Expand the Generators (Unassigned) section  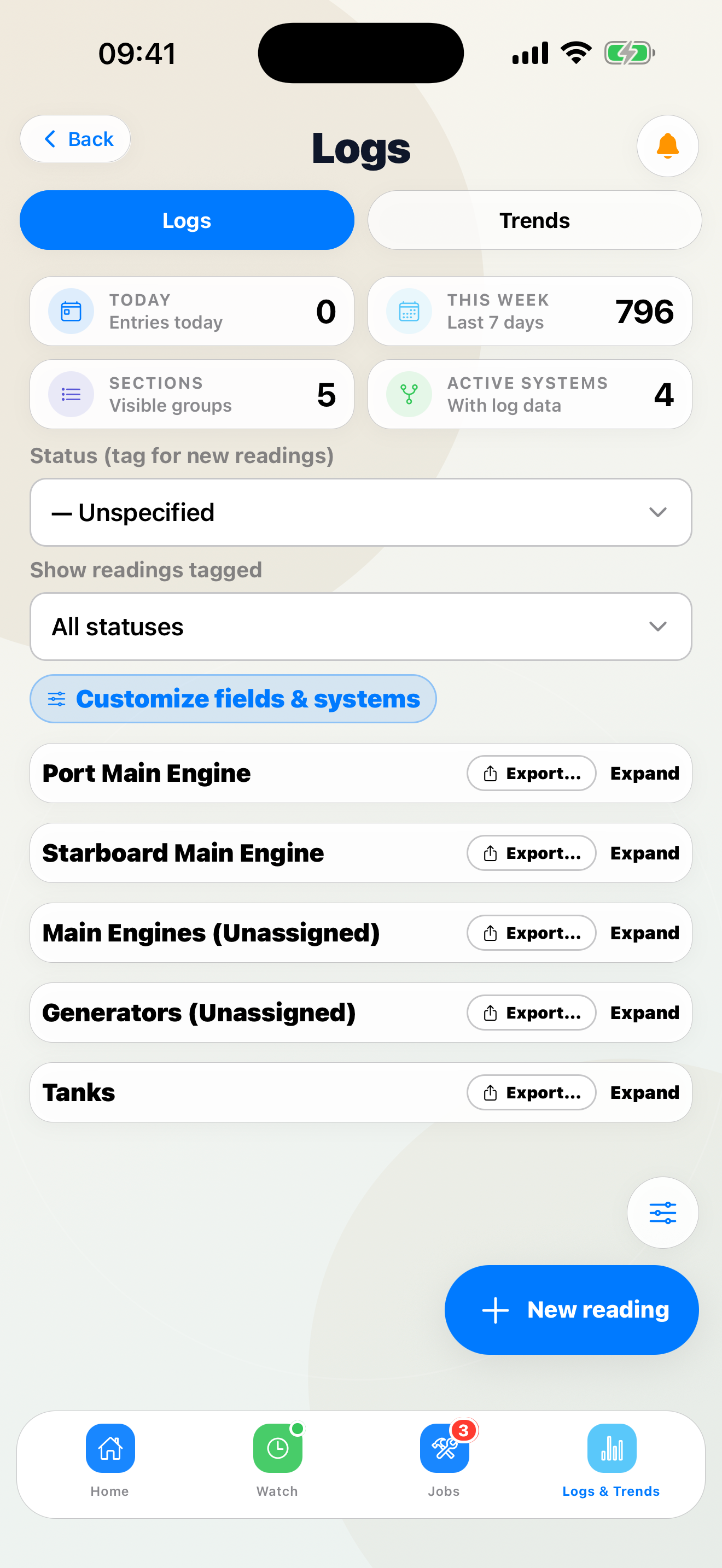(x=645, y=1013)
